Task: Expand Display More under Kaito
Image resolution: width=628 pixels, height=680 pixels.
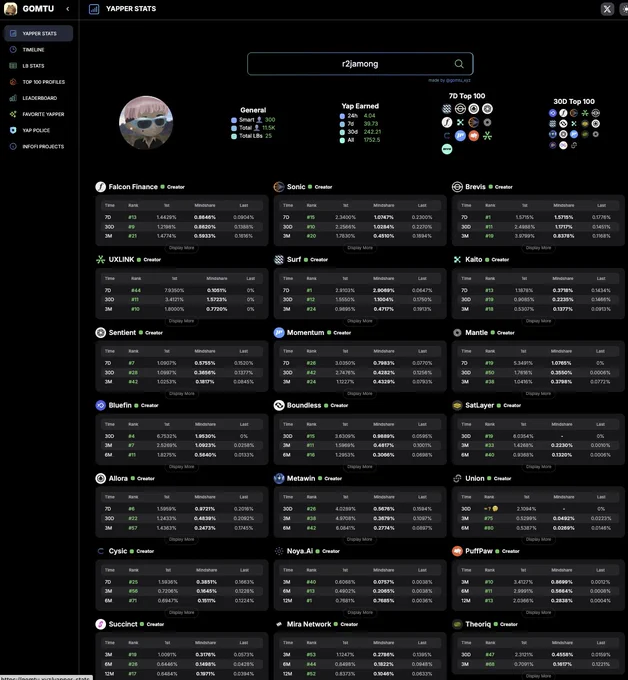Action: point(538,321)
